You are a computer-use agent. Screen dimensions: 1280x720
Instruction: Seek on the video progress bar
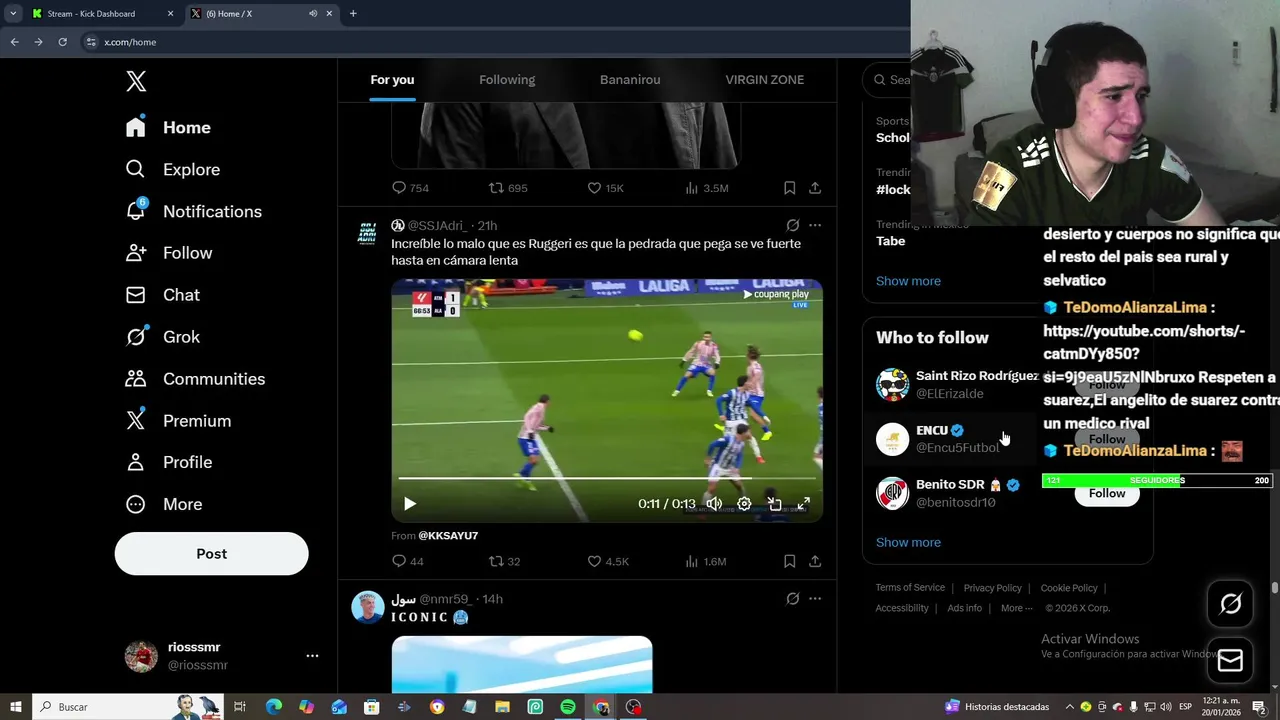click(607, 478)
